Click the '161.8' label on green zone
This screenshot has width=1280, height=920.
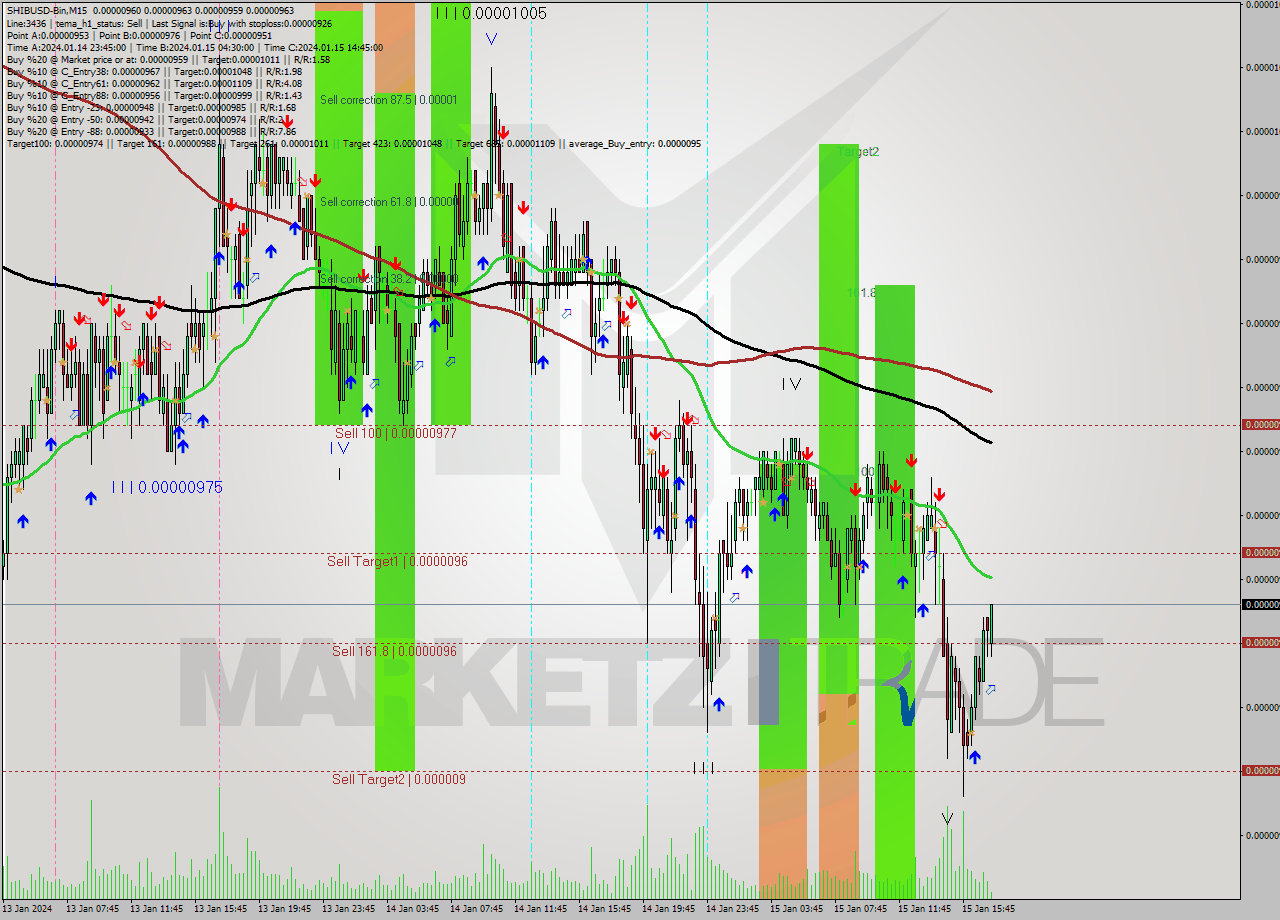[x=862, y=293]
